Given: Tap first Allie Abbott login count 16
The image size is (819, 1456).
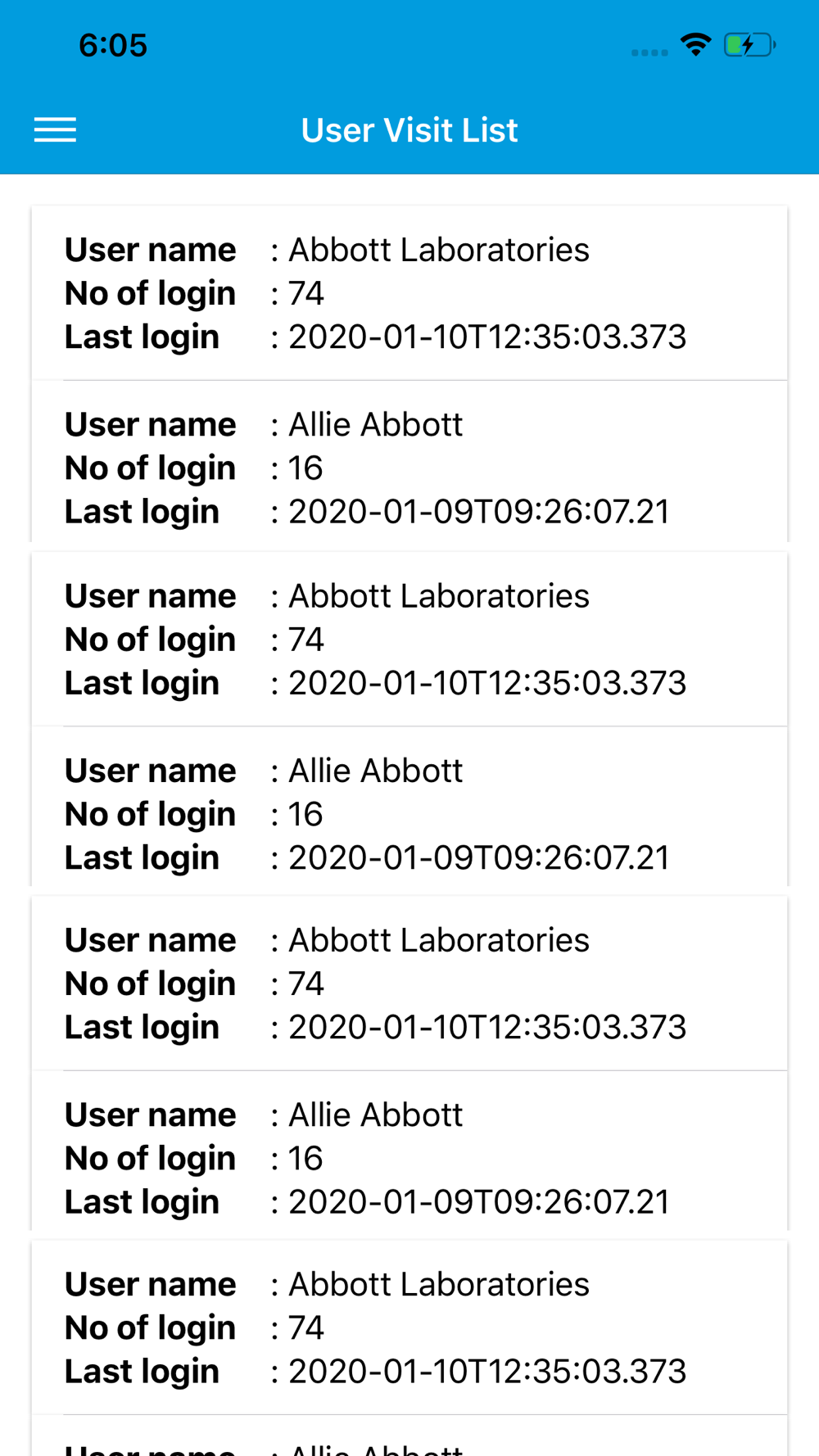Looking at the screenshot, I should coord(305,468).
